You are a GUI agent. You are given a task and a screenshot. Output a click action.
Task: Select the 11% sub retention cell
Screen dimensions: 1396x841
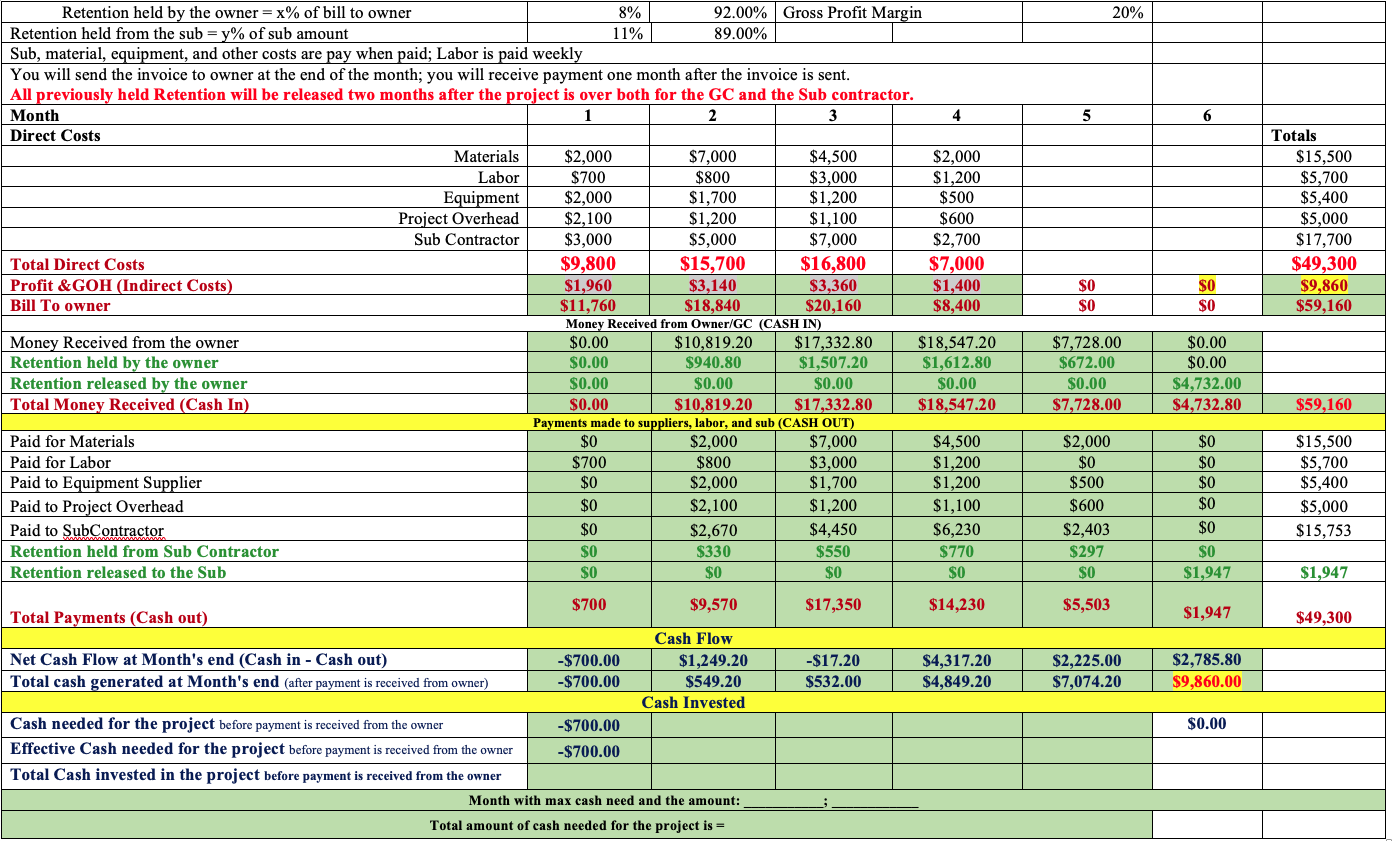tap(589, 33)
